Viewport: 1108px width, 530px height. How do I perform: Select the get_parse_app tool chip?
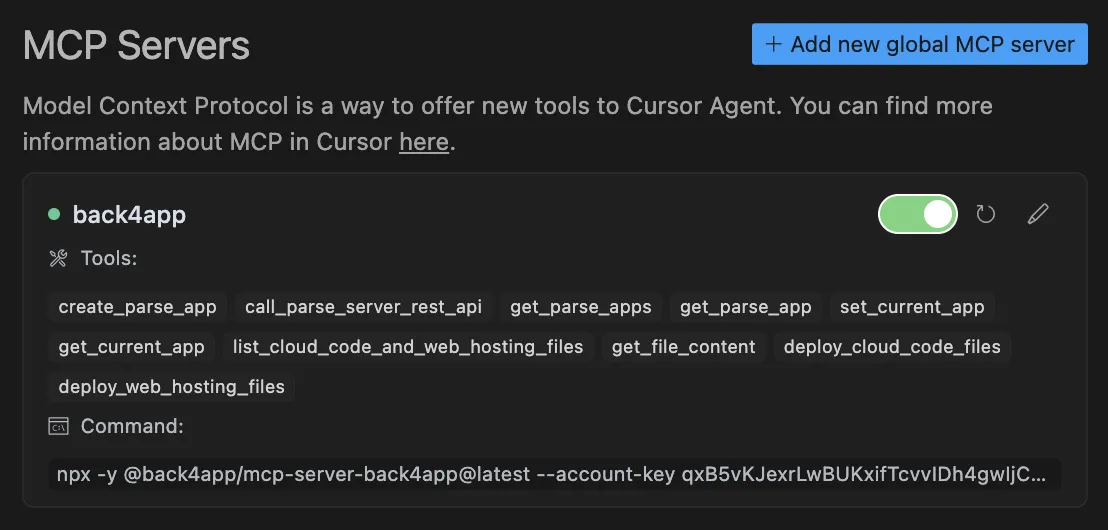tap(745, 307)
